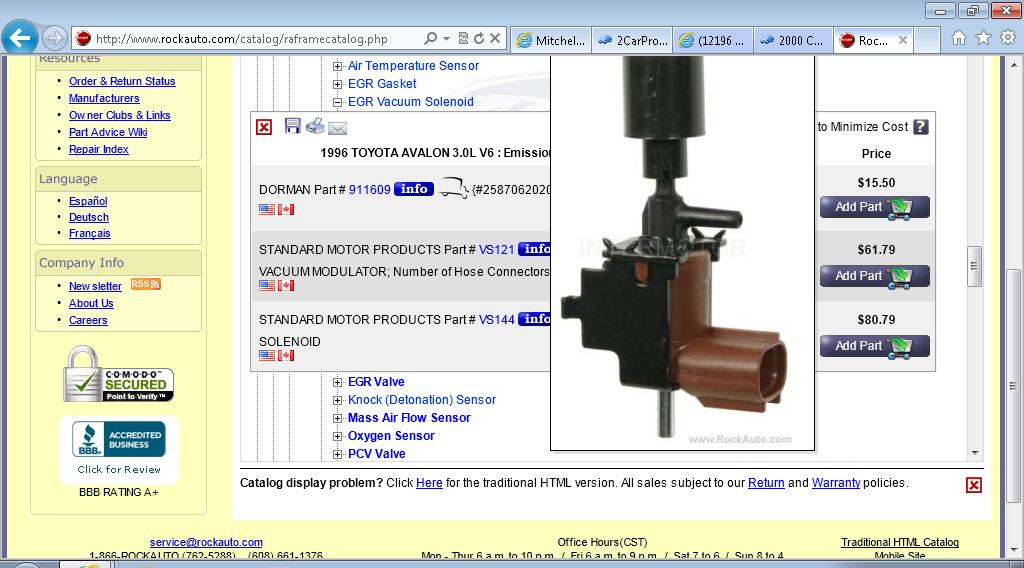Click the browser forward arrow

tap(55, 39)
